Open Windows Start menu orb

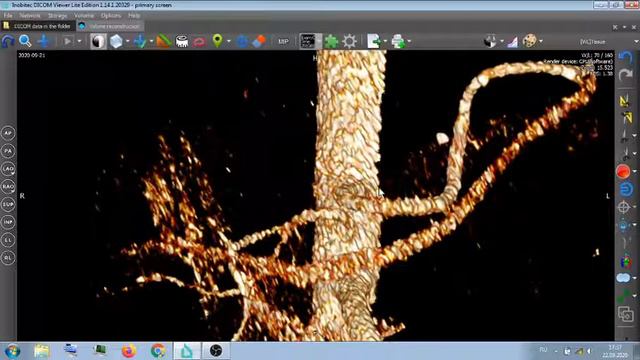tap(12, 351)
